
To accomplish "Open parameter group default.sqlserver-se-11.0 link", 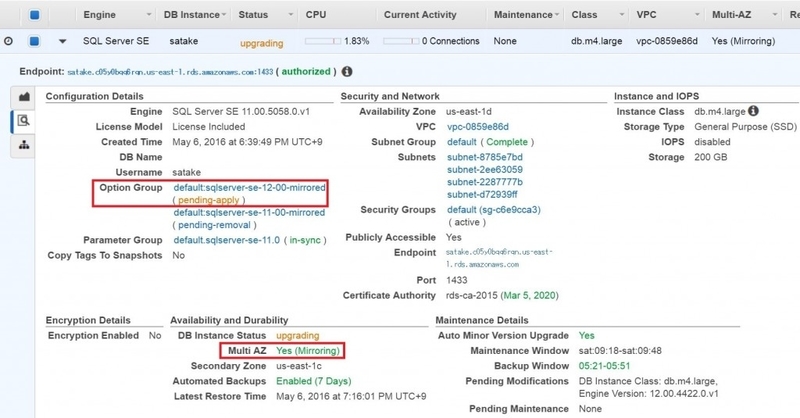I will coord(227,240).
